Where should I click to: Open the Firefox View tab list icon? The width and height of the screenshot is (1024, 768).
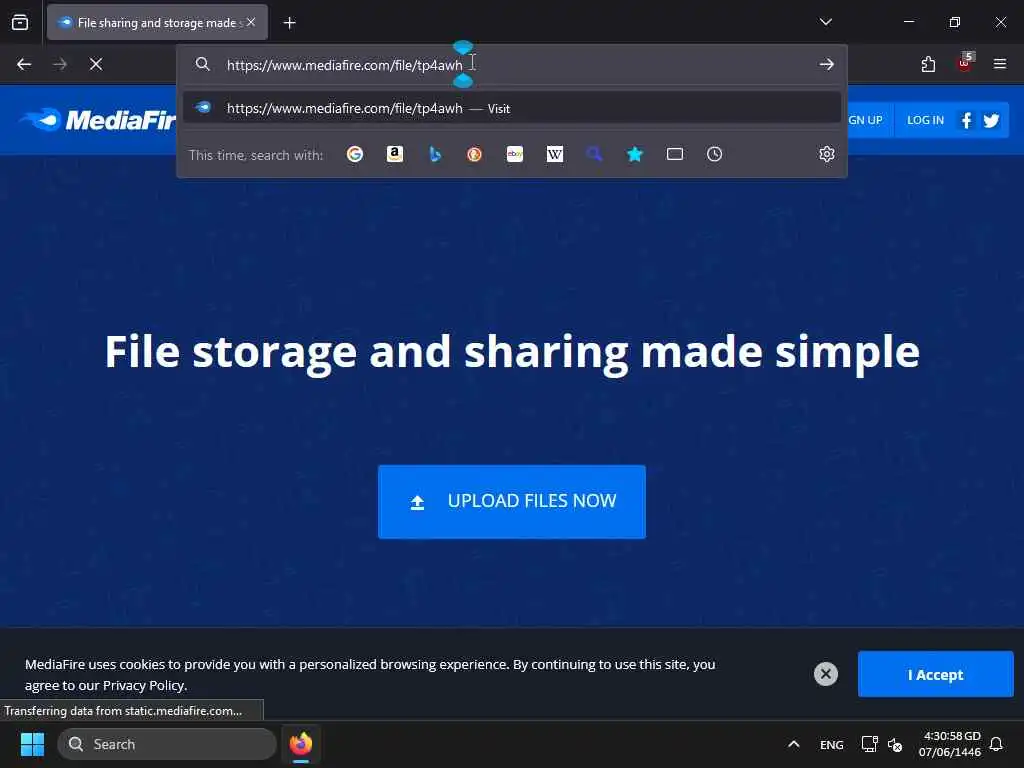[x=20, y=22]
